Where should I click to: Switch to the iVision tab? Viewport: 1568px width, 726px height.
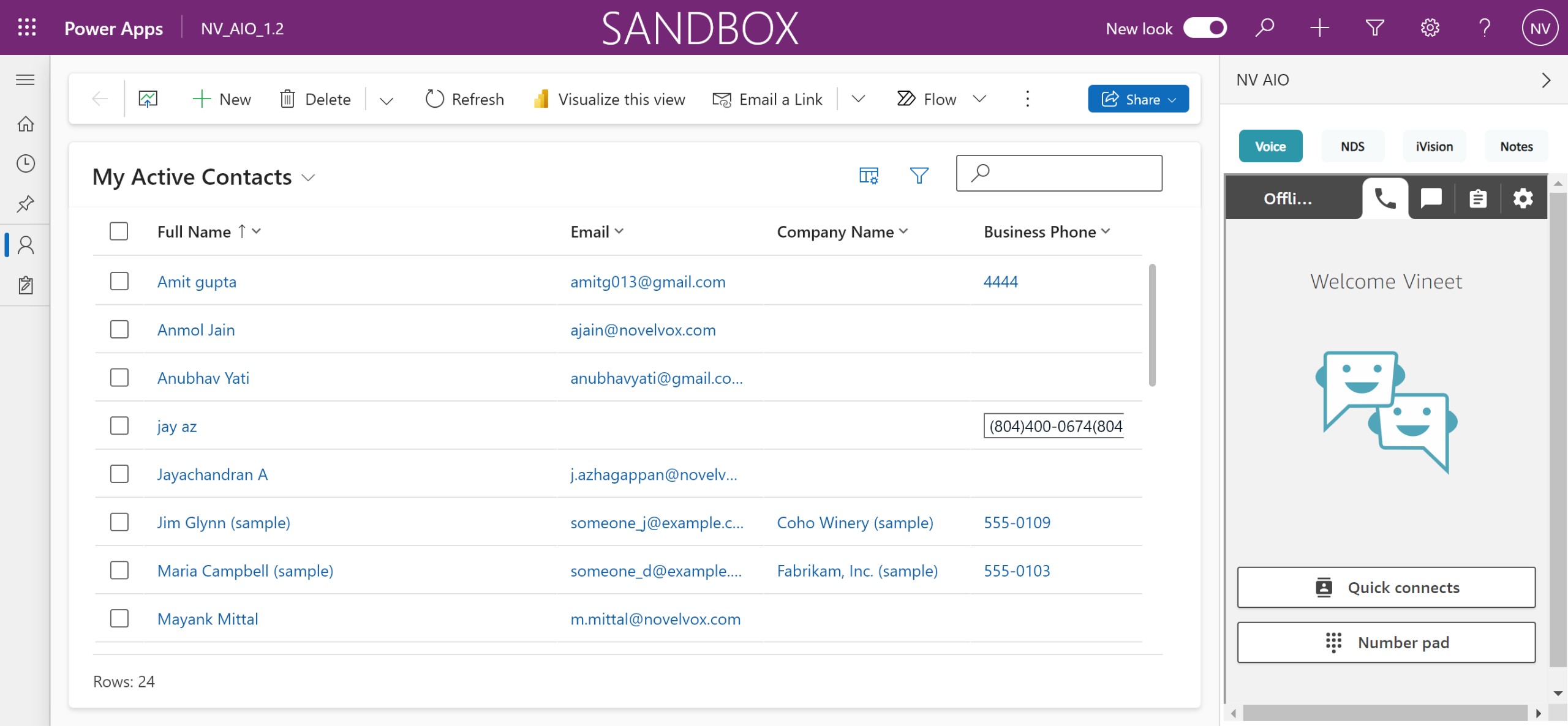[1434, 146]
